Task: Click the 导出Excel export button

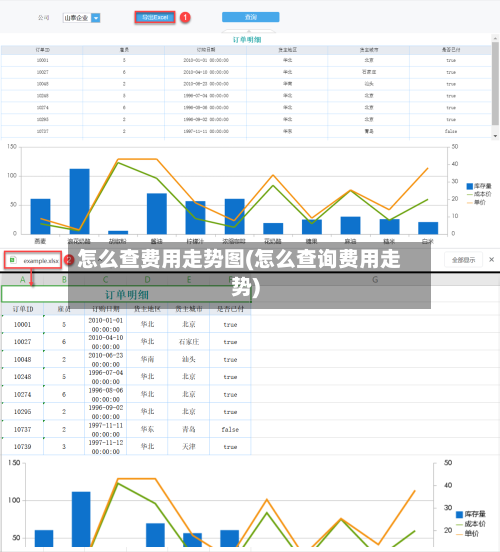Action: (x=155, y=17)
